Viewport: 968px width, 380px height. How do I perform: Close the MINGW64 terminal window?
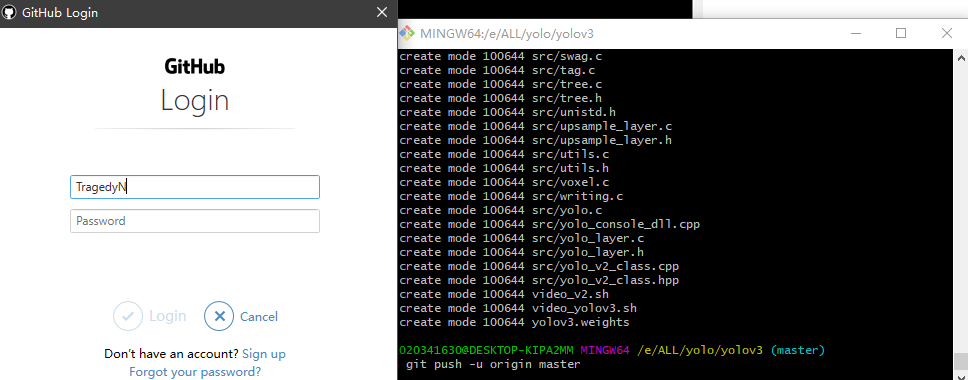click(x=946, y=33)
